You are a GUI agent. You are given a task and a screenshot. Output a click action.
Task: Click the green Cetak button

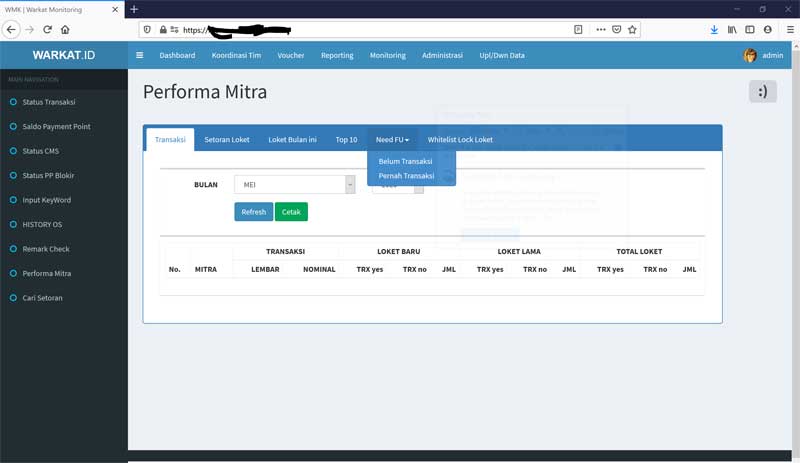point(291,212)
